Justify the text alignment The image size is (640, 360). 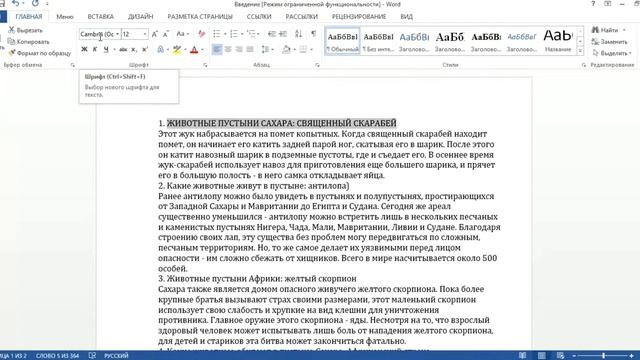pos(250,49)
